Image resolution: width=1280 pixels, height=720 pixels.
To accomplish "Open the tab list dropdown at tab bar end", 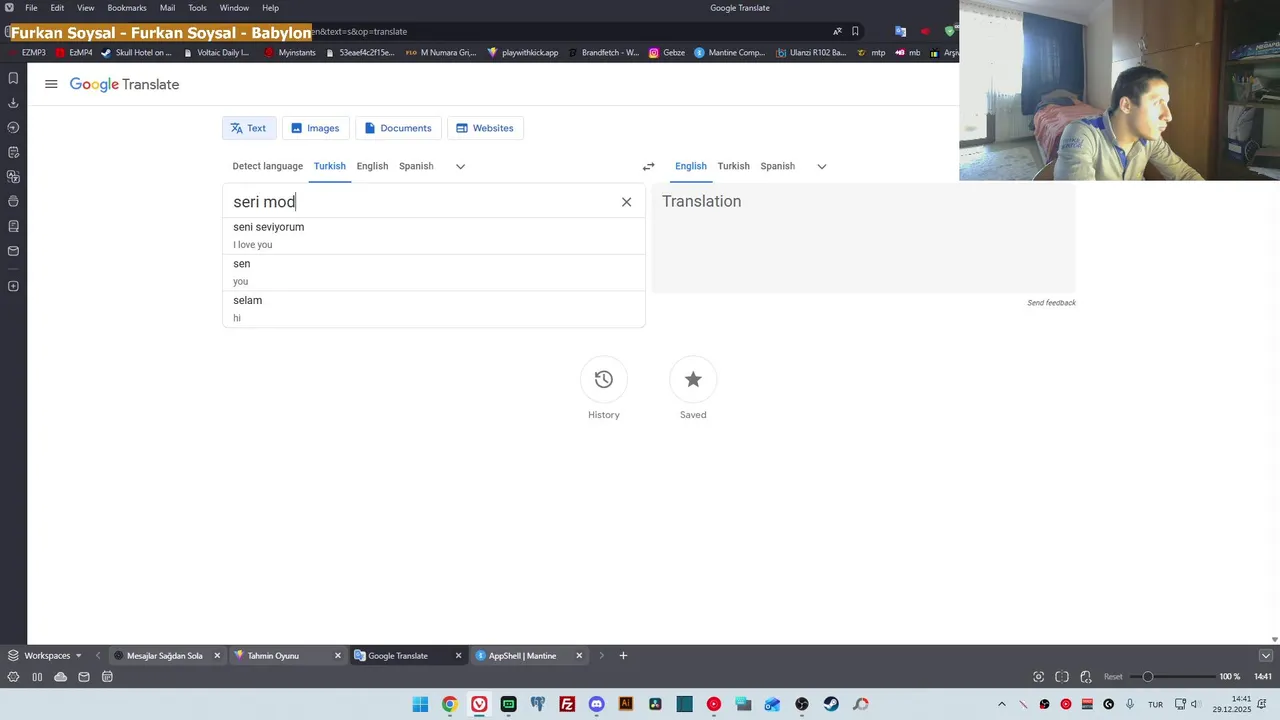I will point(1266,656).
